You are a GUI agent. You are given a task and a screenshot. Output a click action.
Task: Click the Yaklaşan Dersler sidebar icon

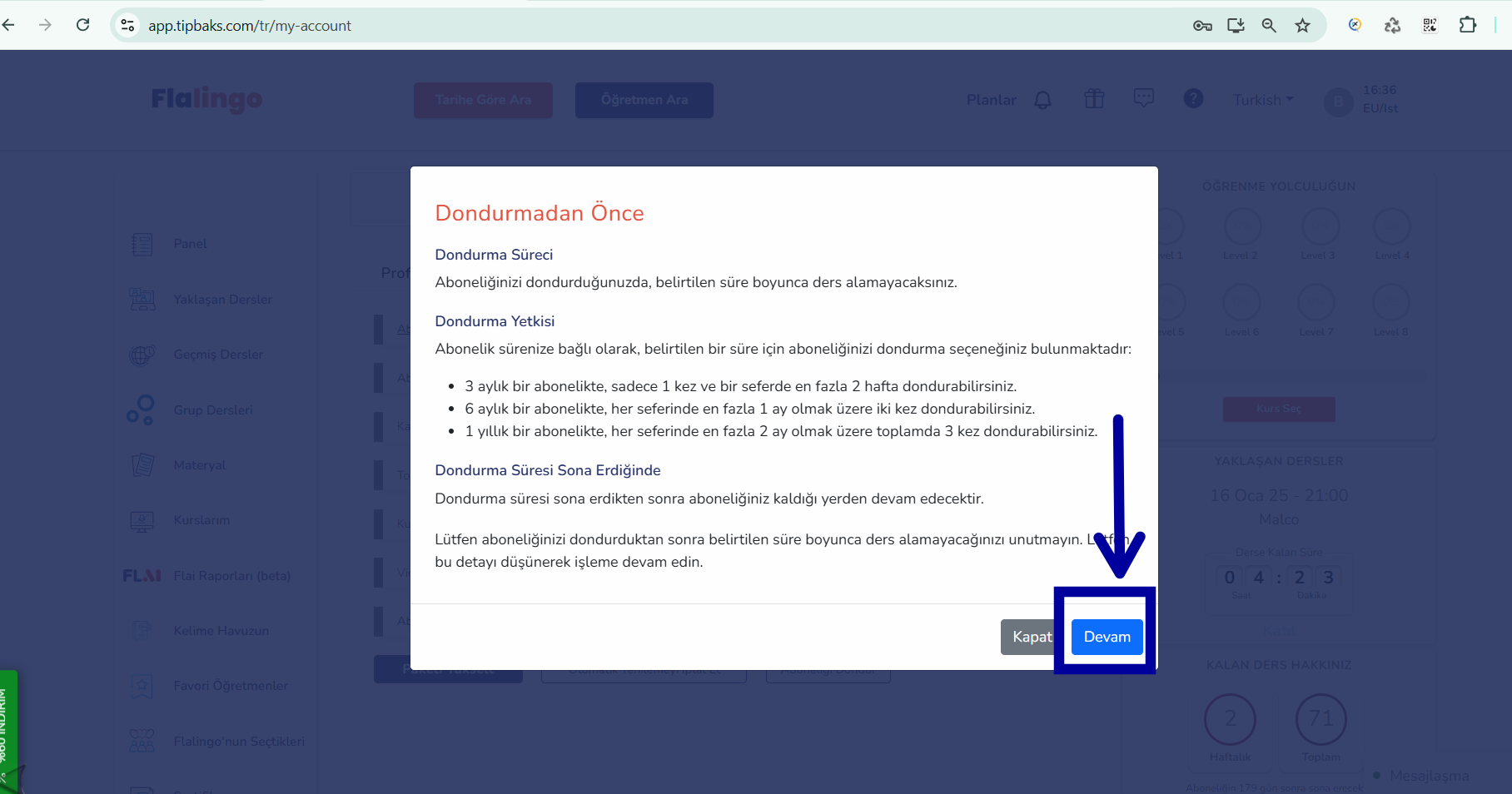[142, 300]
